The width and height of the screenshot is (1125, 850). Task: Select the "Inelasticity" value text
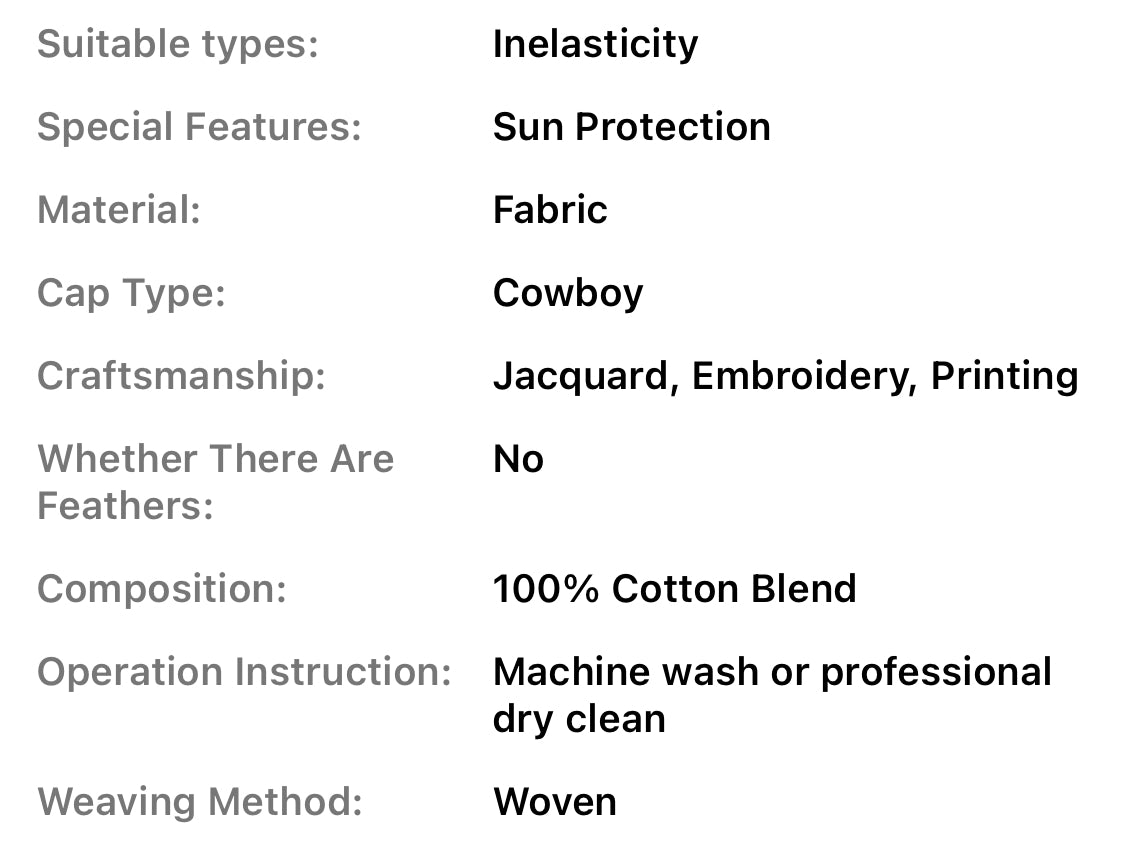tap(595, 44)
